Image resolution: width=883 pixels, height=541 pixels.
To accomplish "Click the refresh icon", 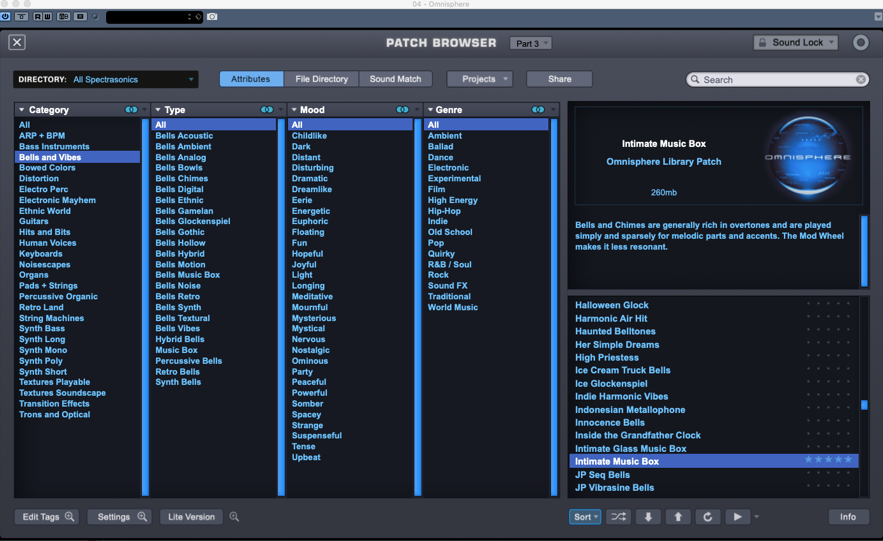I will [708, 517].
